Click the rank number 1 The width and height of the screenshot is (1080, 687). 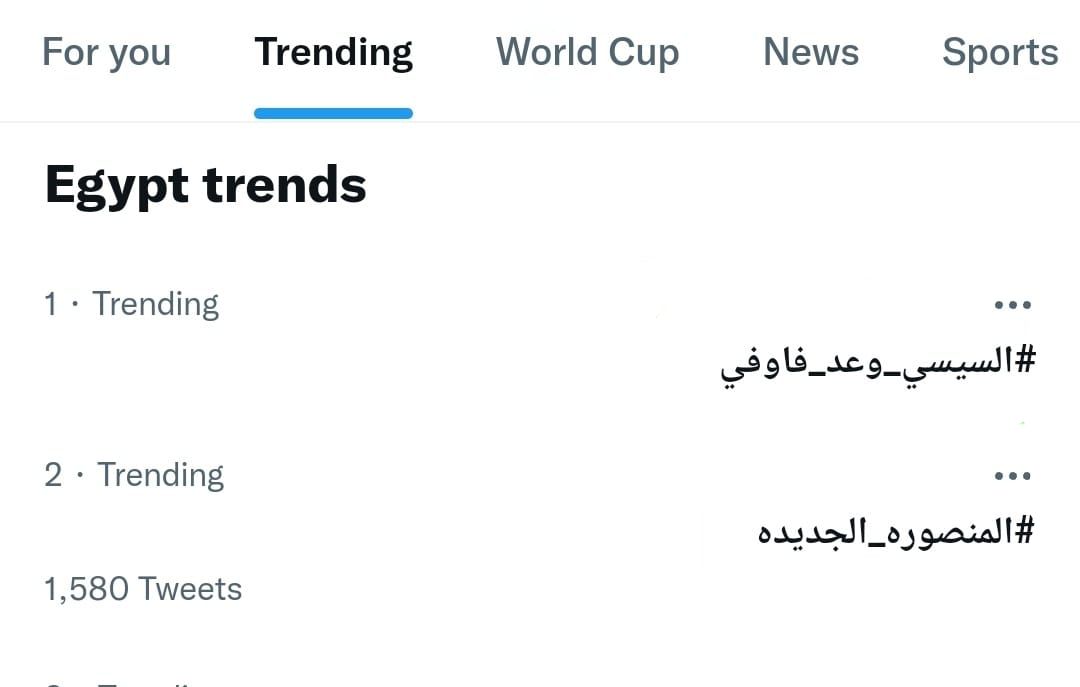coord(51,304)
